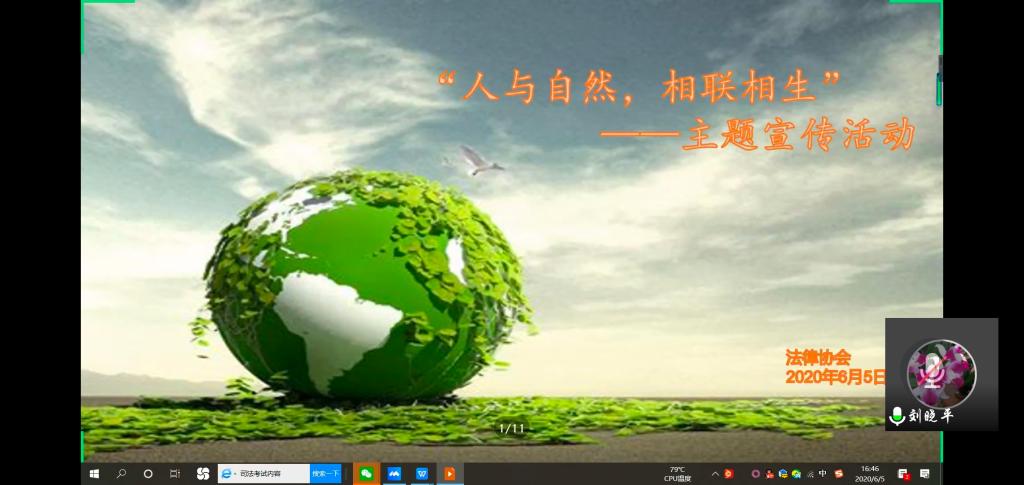Open the clock and date flyout
Viewport: 1024px width, 485px height.
[x=869, y=473]
